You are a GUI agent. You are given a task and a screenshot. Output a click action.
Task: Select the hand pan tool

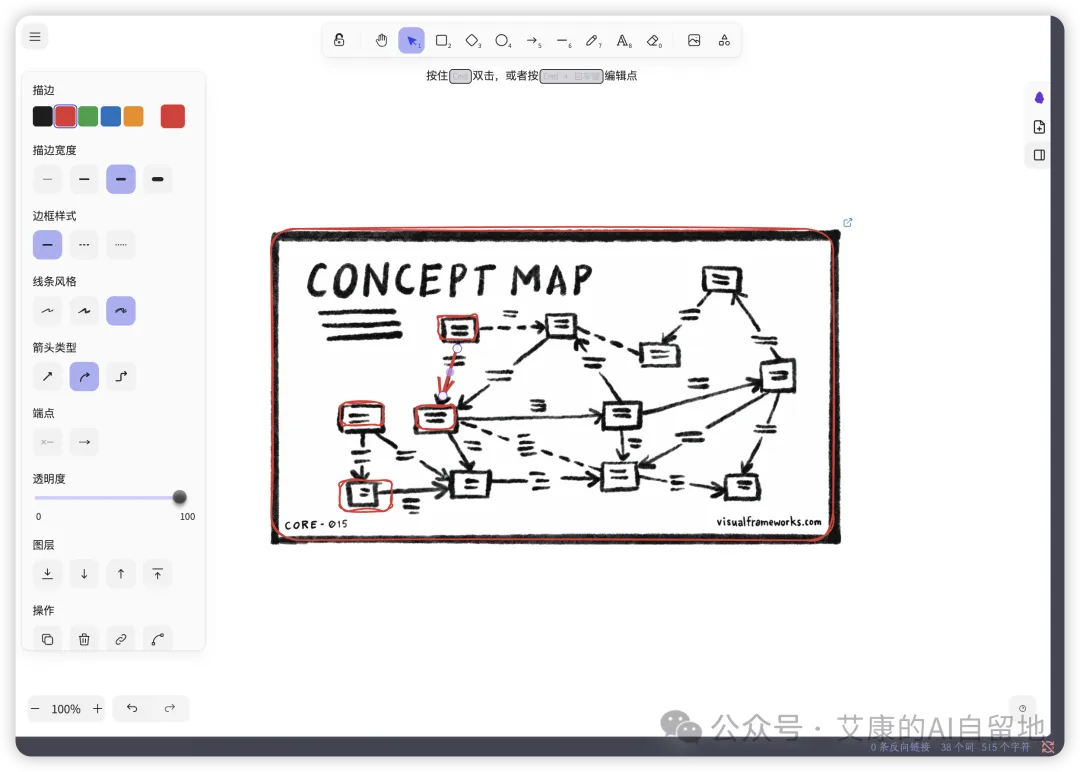382,41
